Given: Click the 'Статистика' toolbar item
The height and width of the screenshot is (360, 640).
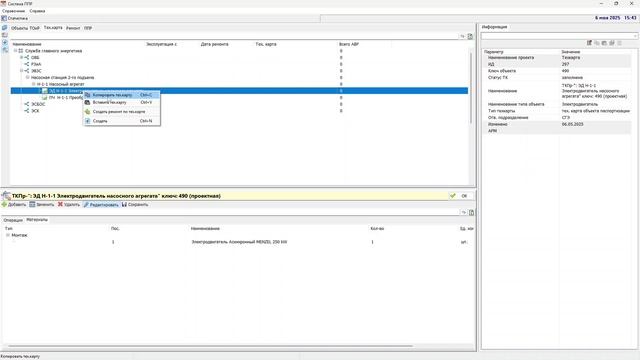Looking at the screenshot, I should point(15,18).
